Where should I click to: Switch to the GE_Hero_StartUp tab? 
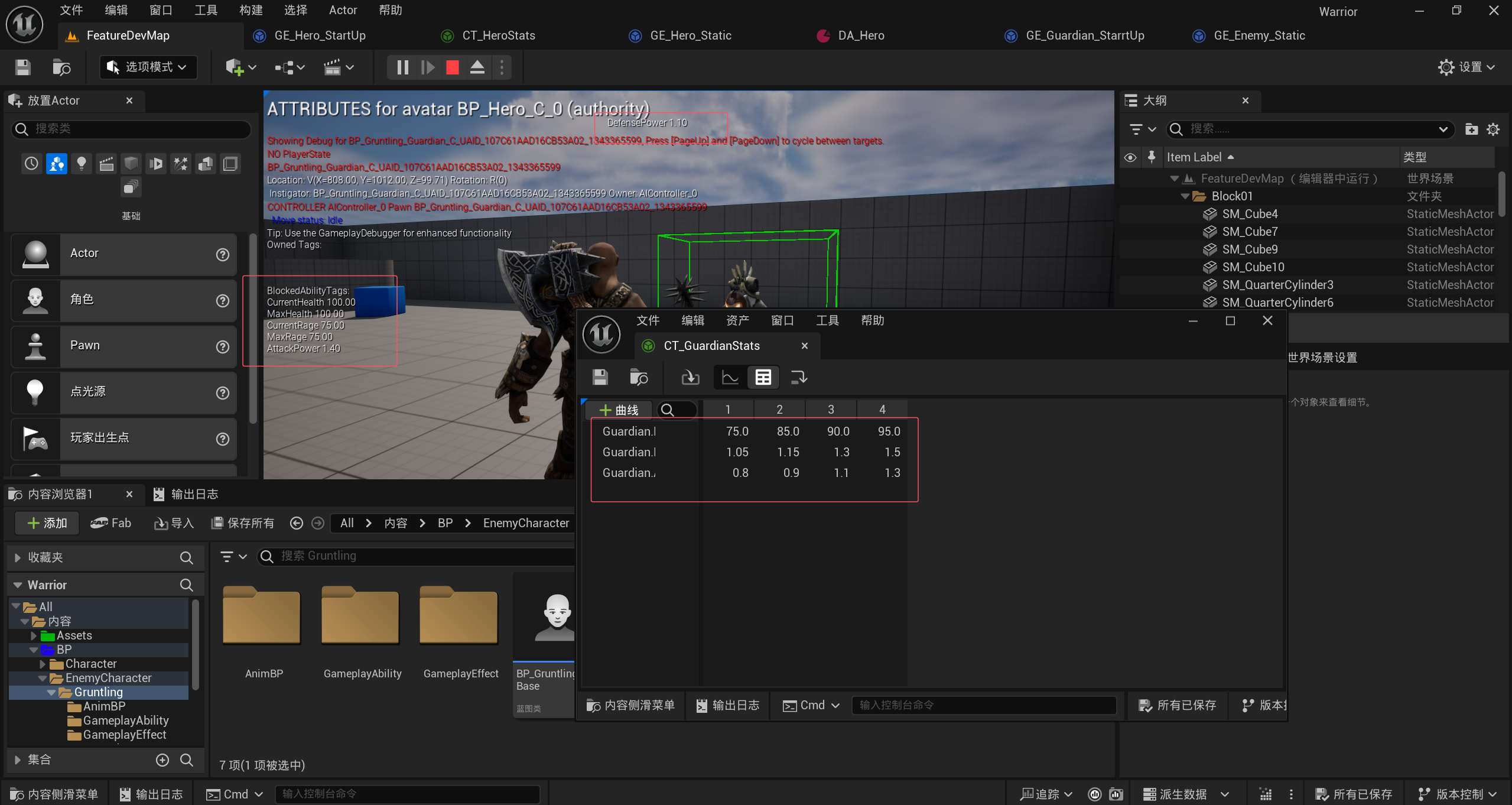click(319, 35)
